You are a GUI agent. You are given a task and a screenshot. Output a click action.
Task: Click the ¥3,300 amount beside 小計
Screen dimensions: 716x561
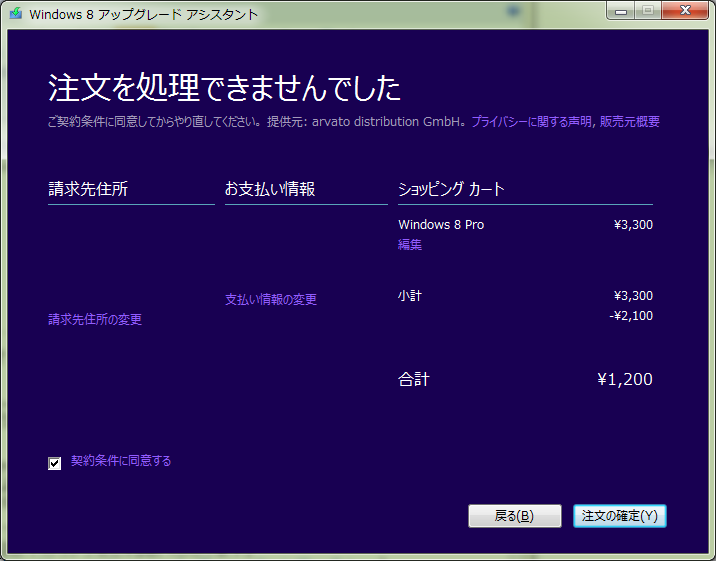point(633,296)
